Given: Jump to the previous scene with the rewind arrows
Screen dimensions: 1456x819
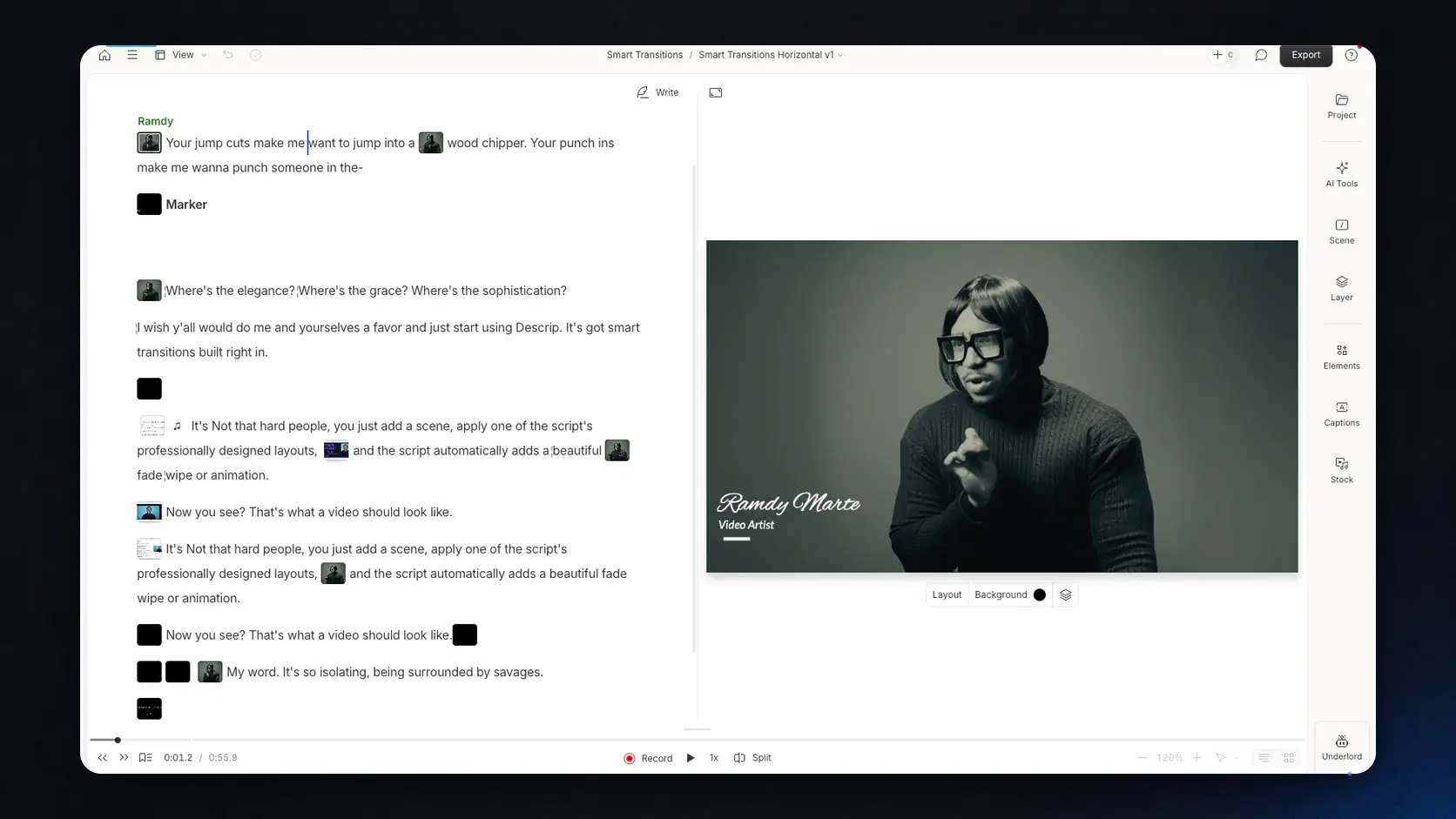Looking at the screenshot, I should 103,758.
